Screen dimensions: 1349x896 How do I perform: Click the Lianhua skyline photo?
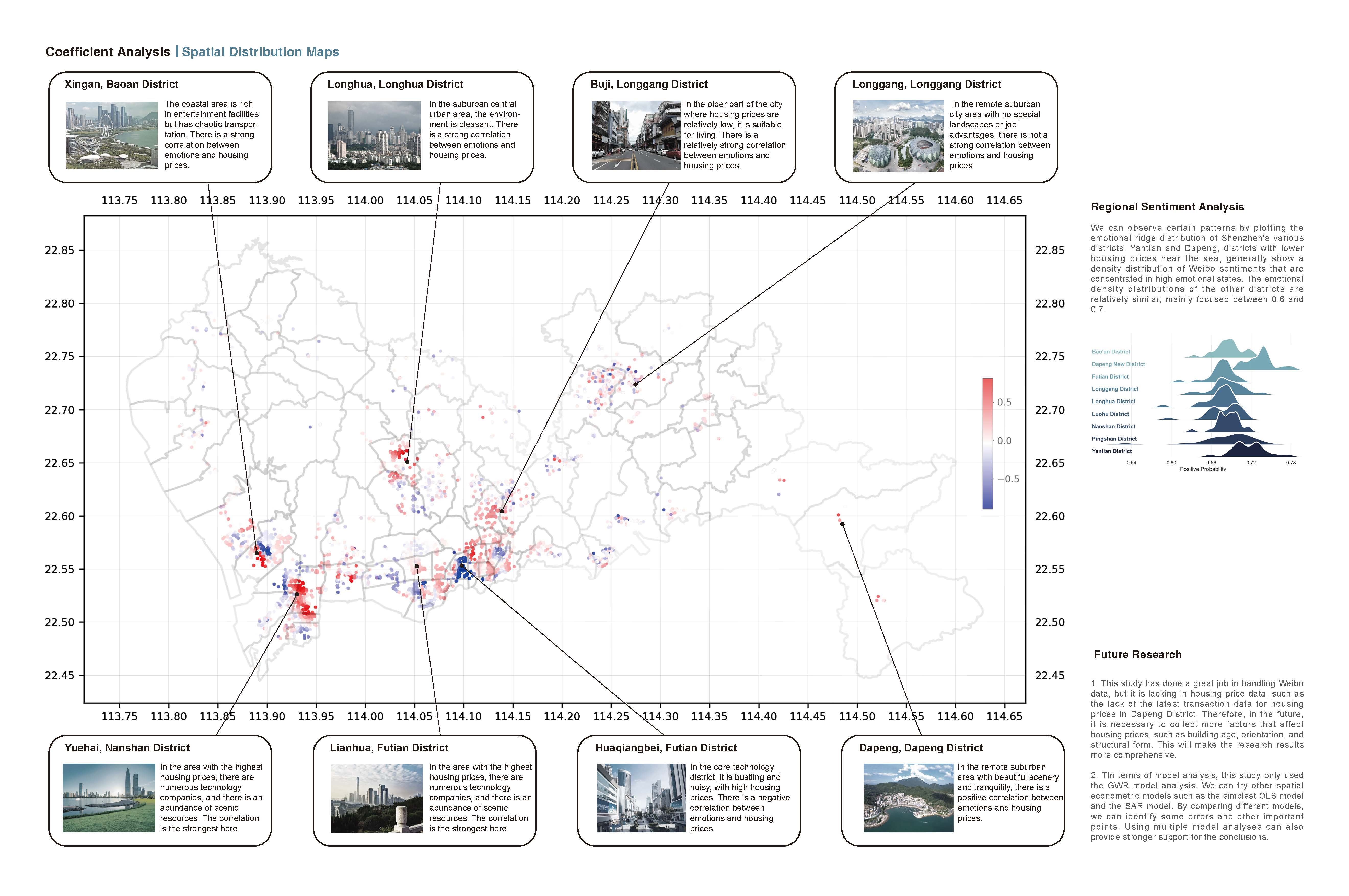pos(377,798)
